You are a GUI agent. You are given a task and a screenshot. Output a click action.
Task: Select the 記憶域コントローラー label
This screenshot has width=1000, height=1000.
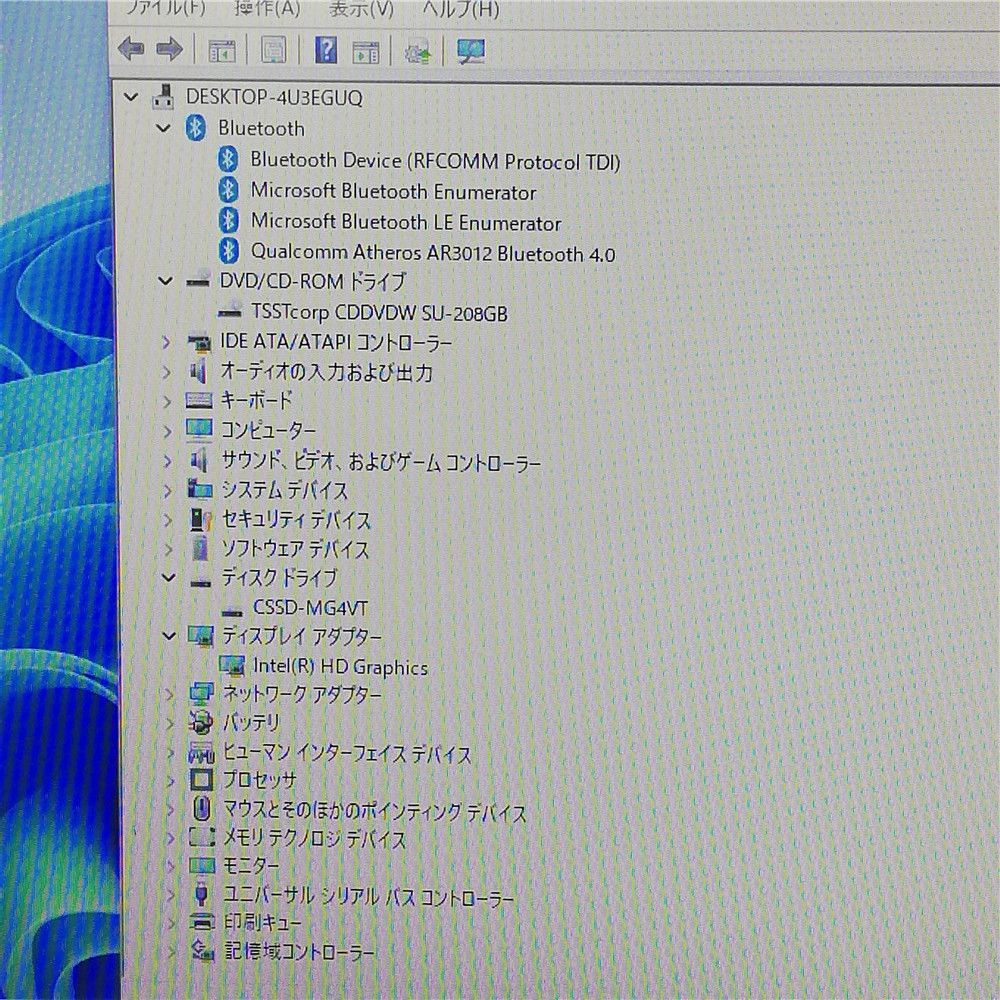pyautogui.click(x=299, y=952)
